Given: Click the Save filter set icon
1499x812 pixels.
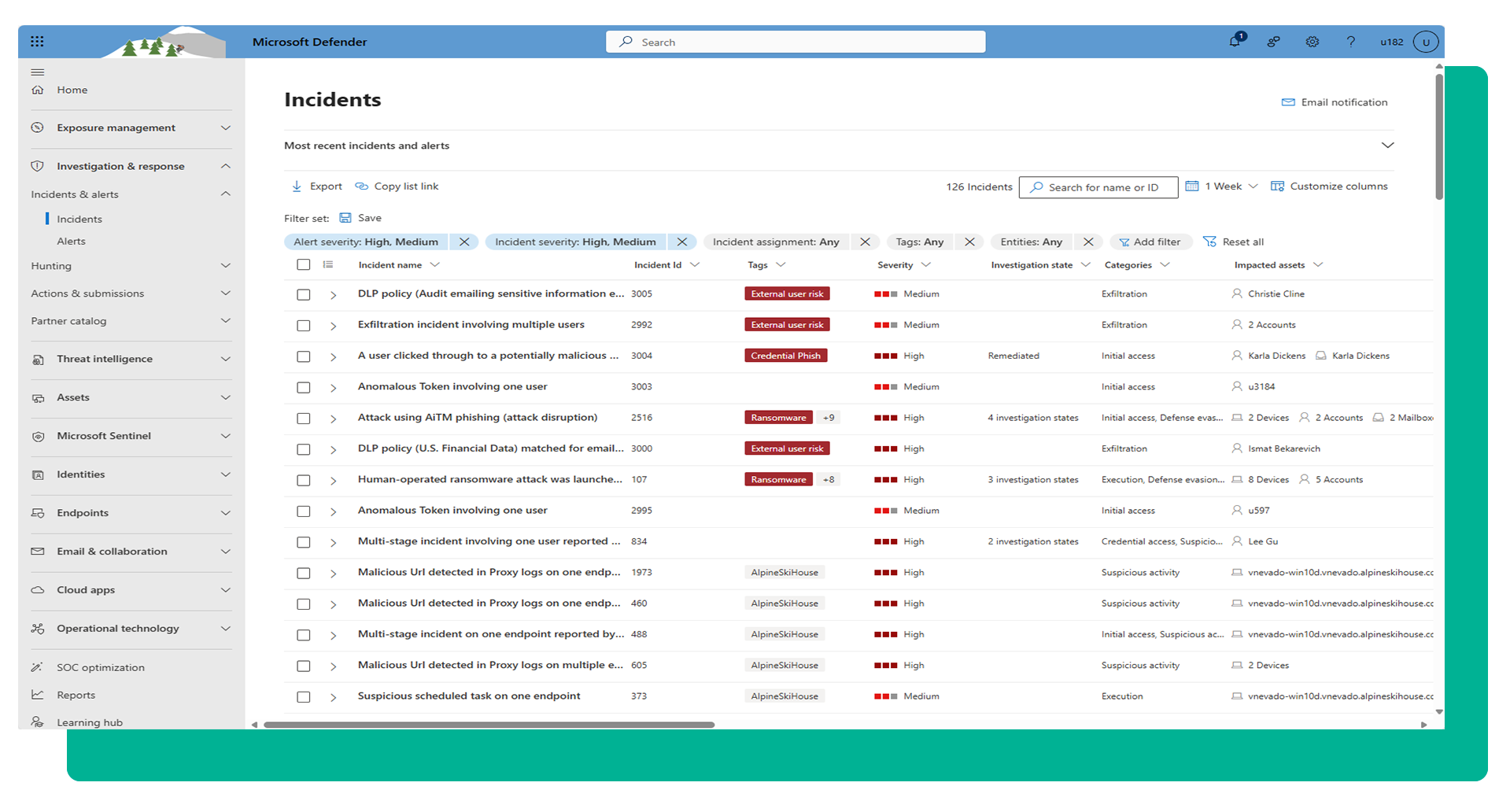Looking at the screenshot, I should tap(345, 218).
